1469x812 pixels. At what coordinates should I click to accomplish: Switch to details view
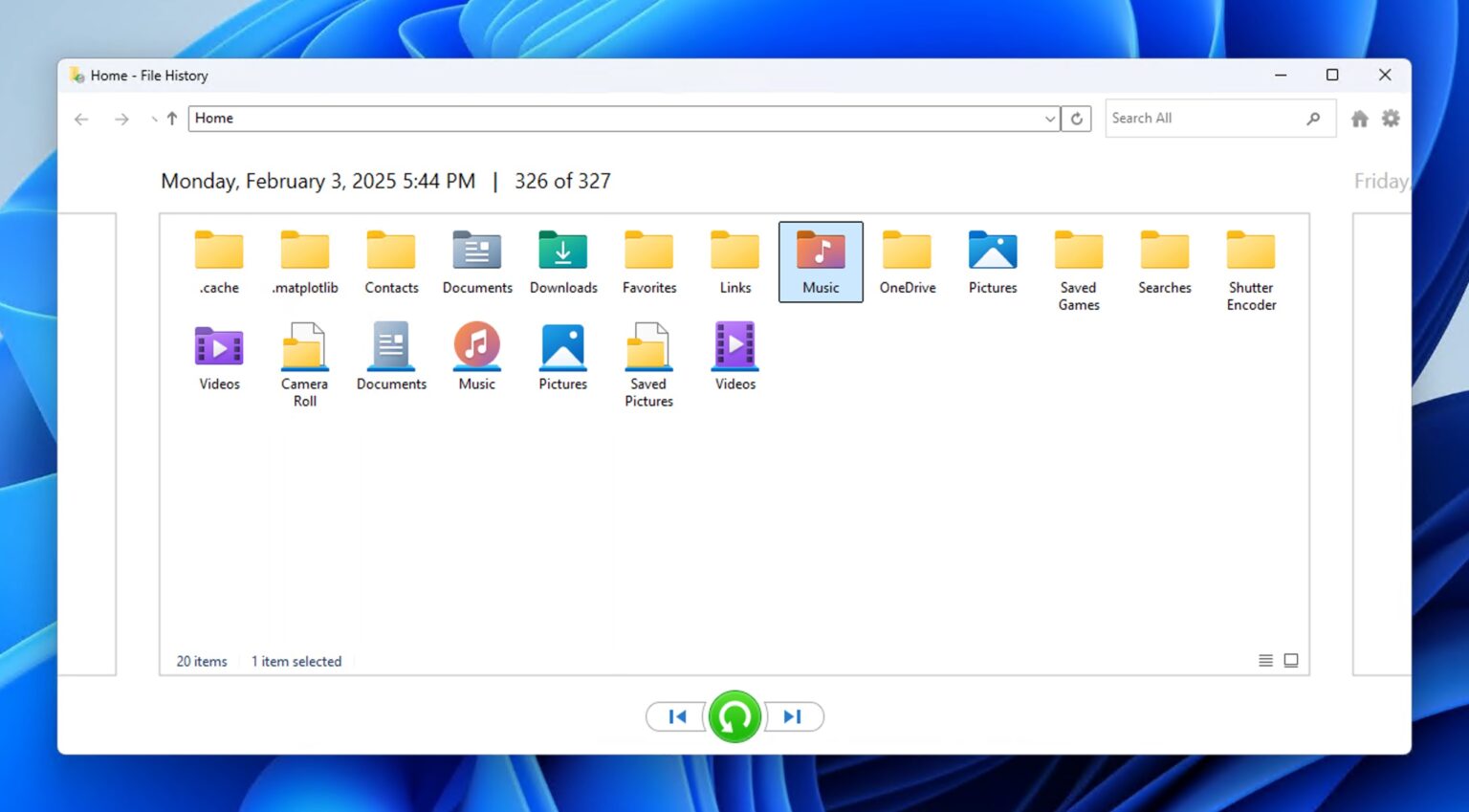point(1264,660)
